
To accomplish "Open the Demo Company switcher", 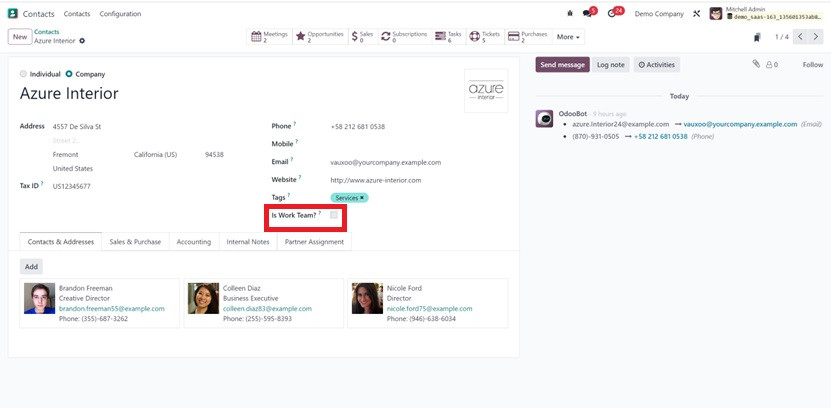I will 659,14.
